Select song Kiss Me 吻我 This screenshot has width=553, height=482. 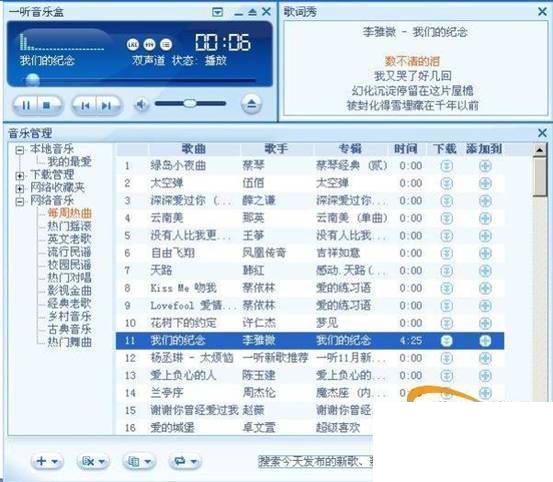310,288
